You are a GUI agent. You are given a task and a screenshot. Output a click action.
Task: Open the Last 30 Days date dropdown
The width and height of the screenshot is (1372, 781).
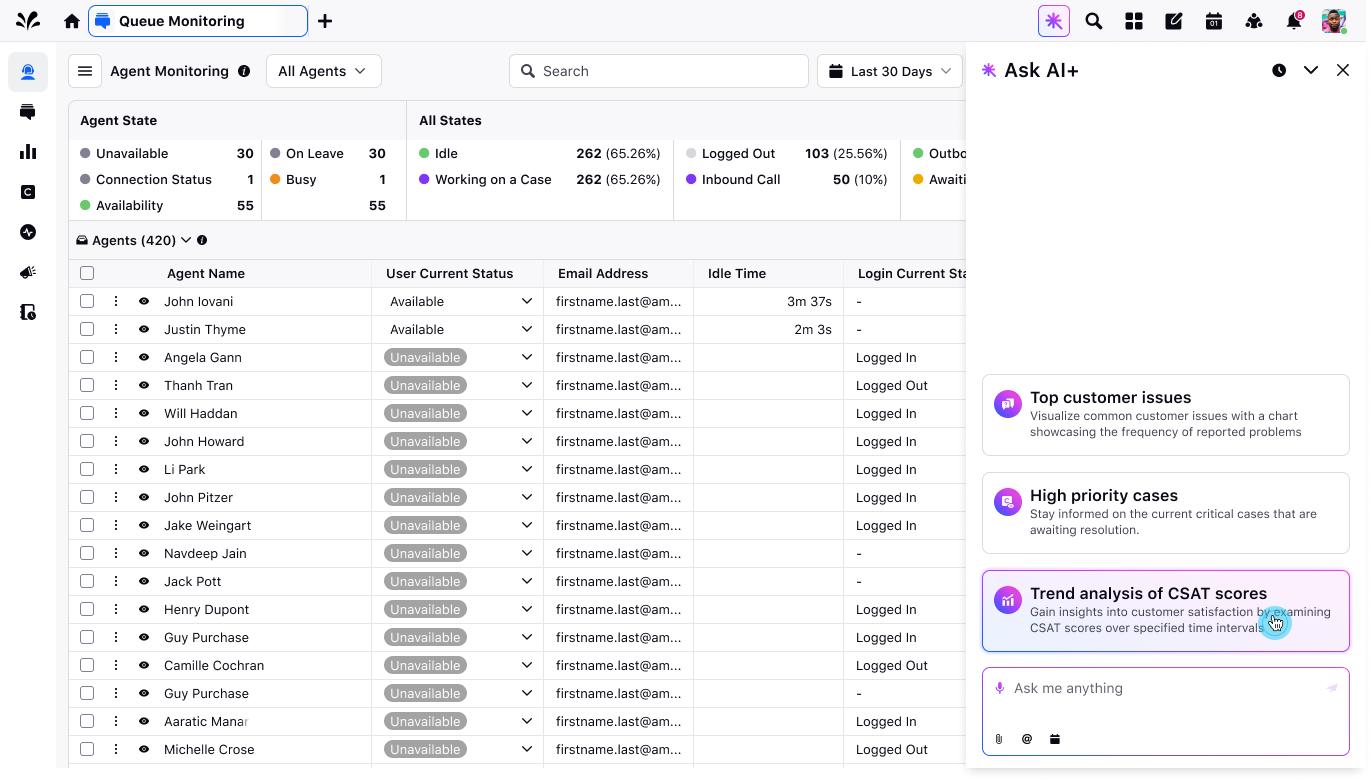pos(890,71)
